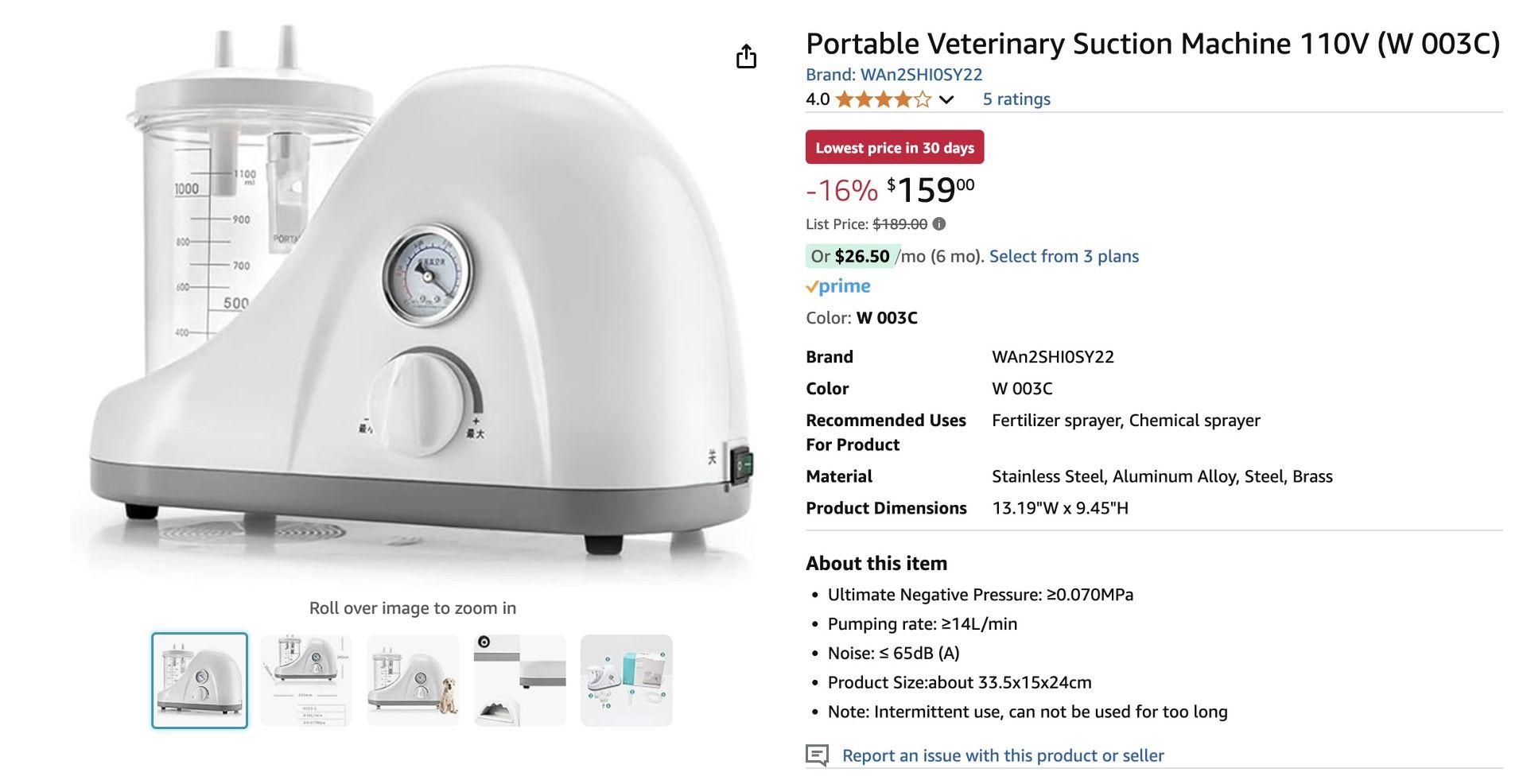This screenshot has height=784, width=1527.
Task: Select the thumbnail showing the dog
Action: point(413,680)
